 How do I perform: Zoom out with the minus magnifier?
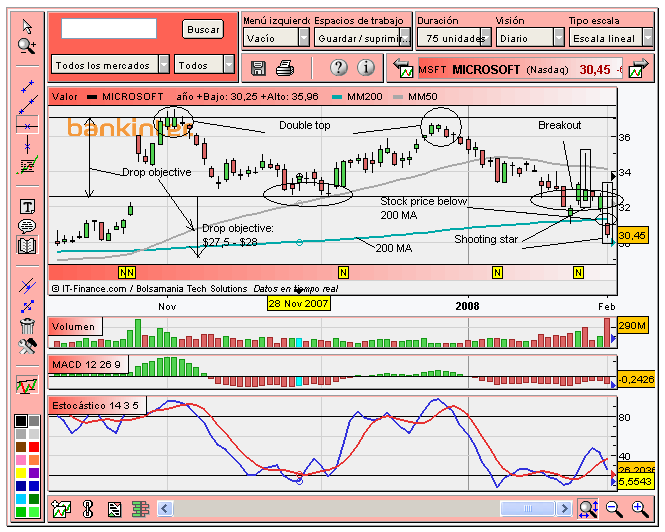tap(614, 508)
